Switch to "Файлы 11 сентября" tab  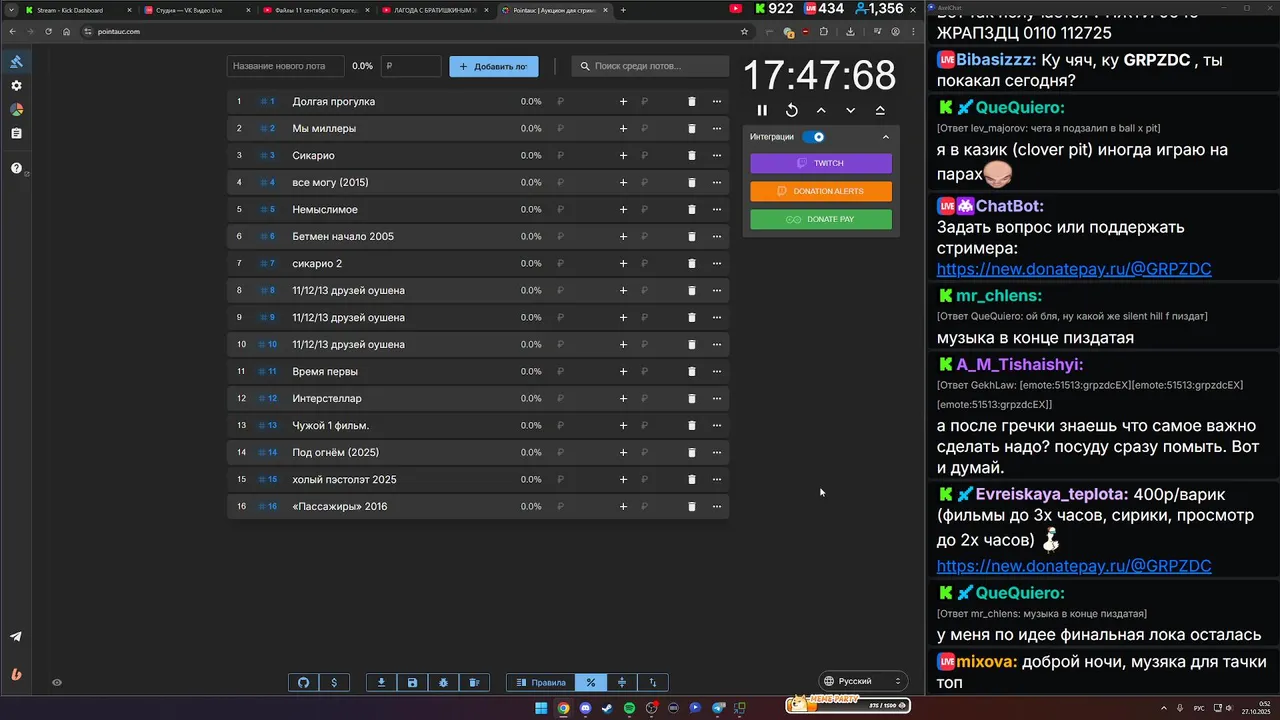pos(315,10)
